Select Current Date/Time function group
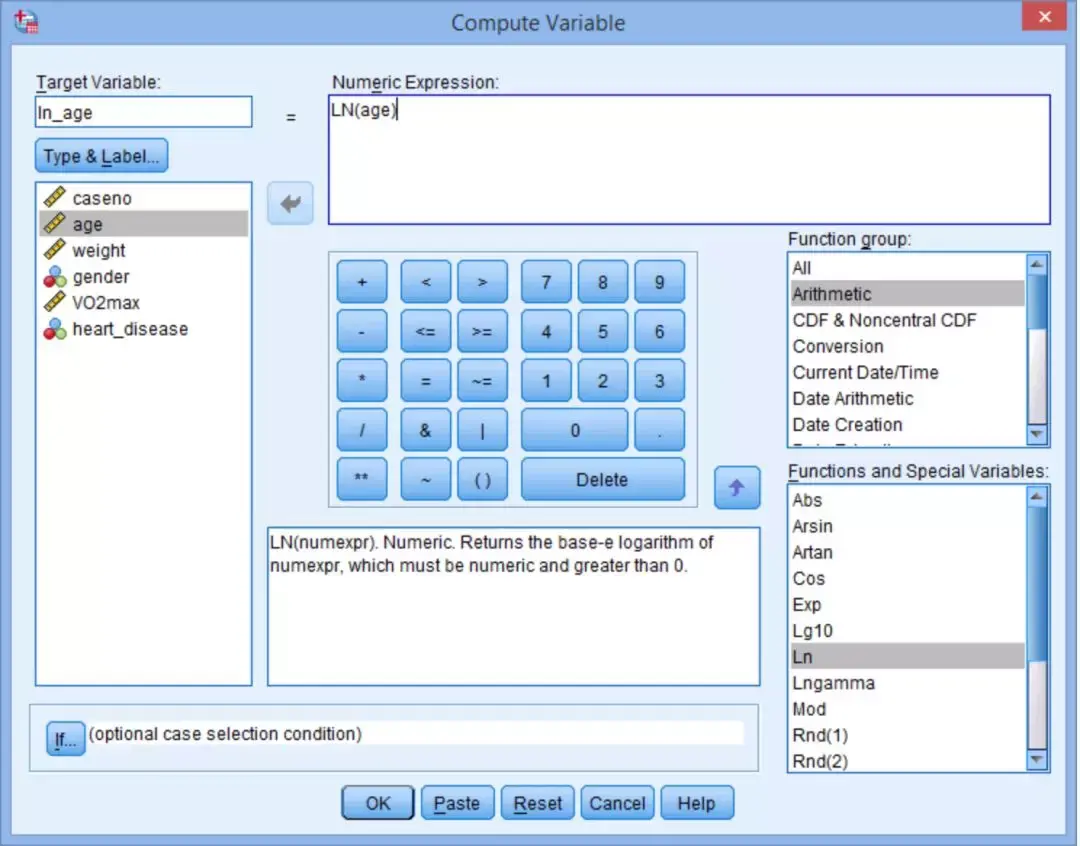Viewport: 1080px width, 846px height. click(907, 373)
